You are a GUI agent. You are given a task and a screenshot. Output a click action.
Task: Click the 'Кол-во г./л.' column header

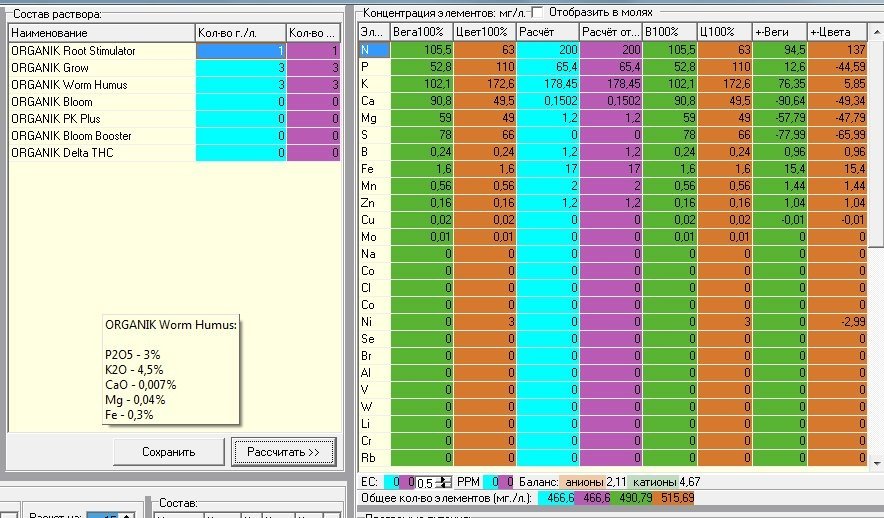point(241,33)
